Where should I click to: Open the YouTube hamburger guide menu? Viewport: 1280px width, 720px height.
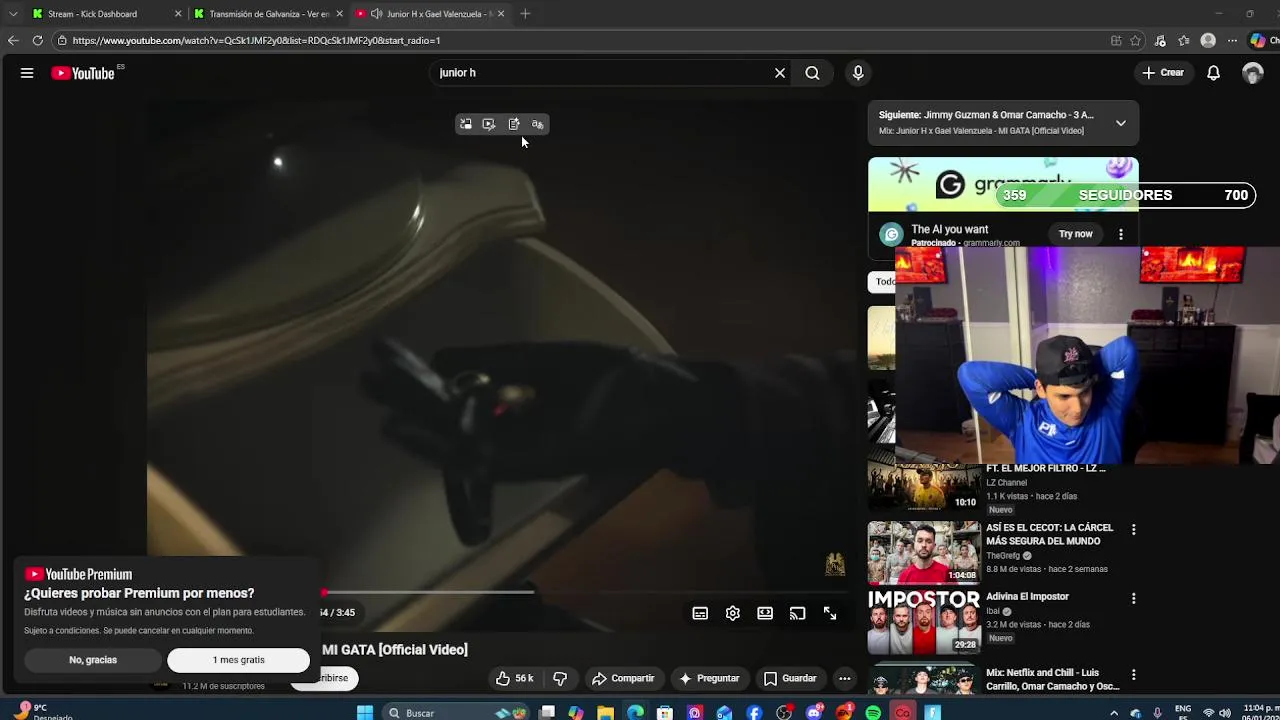27,73
